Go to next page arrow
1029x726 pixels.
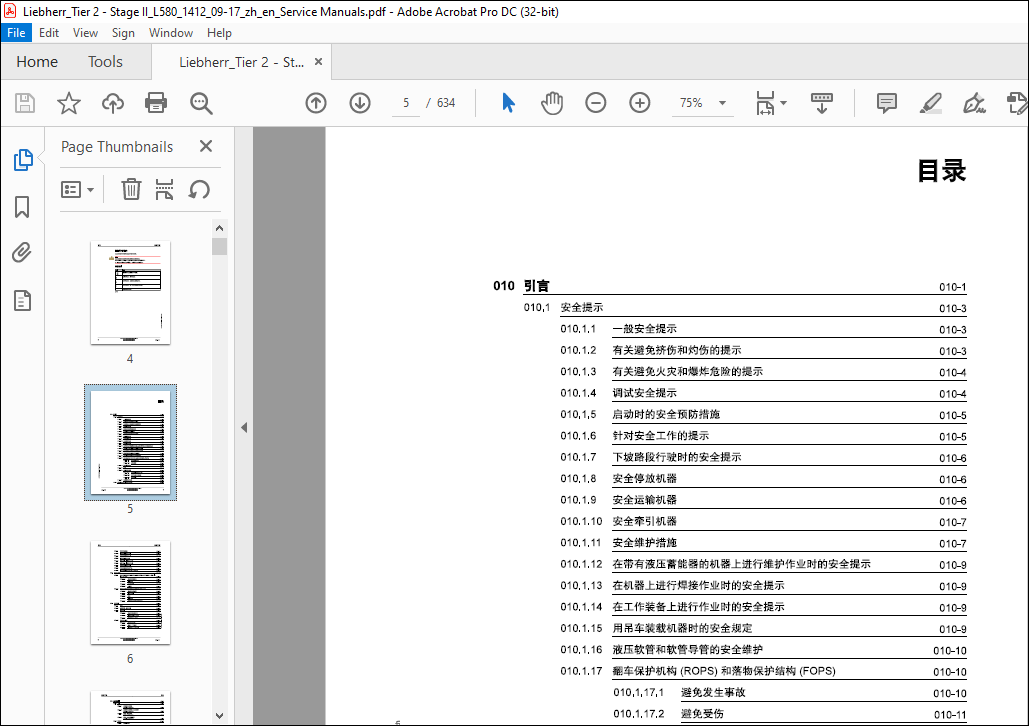pyautogui.click(x=360, y=103)
